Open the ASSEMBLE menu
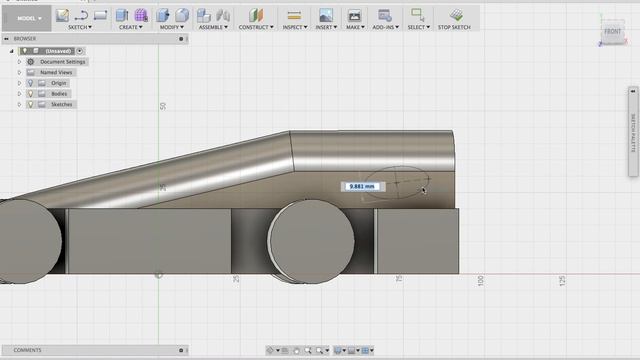Screen dimensions: 640x360 (x=213, y=27)
